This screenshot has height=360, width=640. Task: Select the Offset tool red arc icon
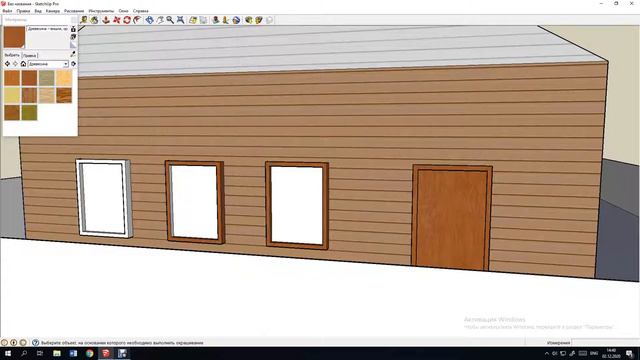(137, 20)
